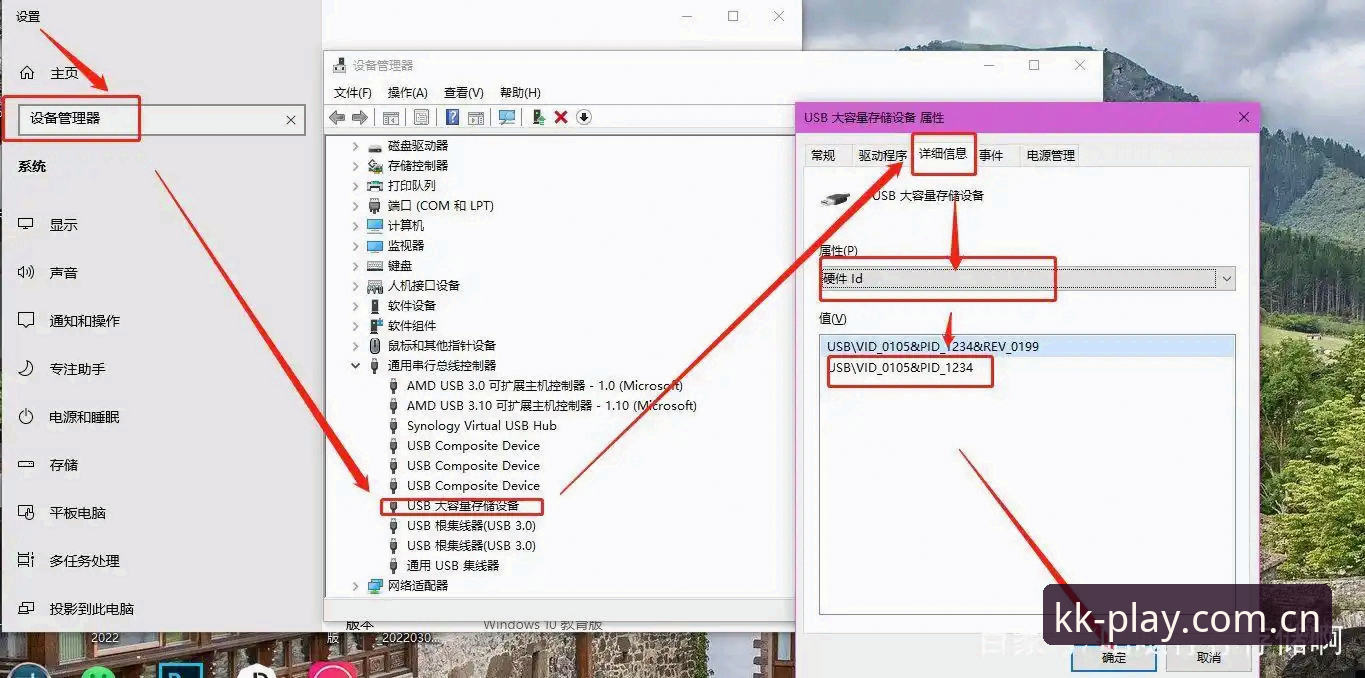
Task: Maximize the 设备管理器 window
Action: [1034, 65]
